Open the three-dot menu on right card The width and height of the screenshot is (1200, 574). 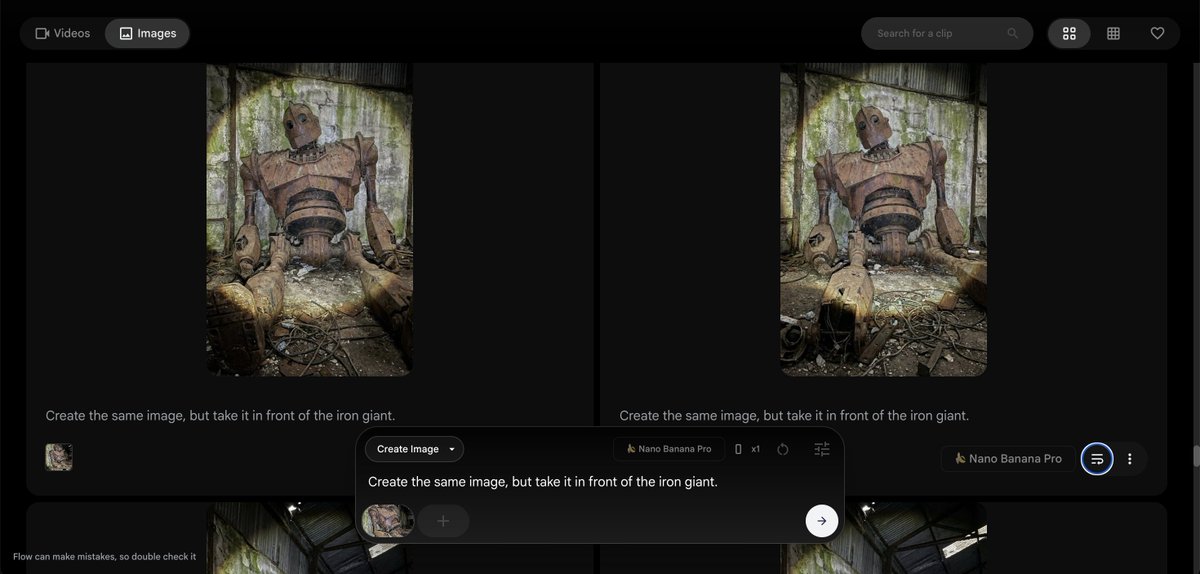point(1130,459)
